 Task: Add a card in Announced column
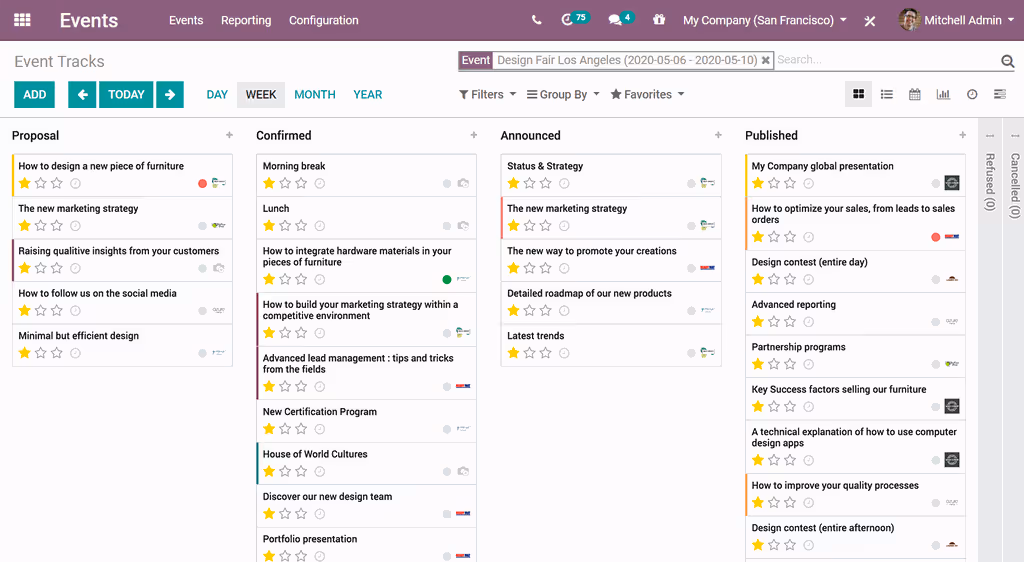click(x=718, y=135)
